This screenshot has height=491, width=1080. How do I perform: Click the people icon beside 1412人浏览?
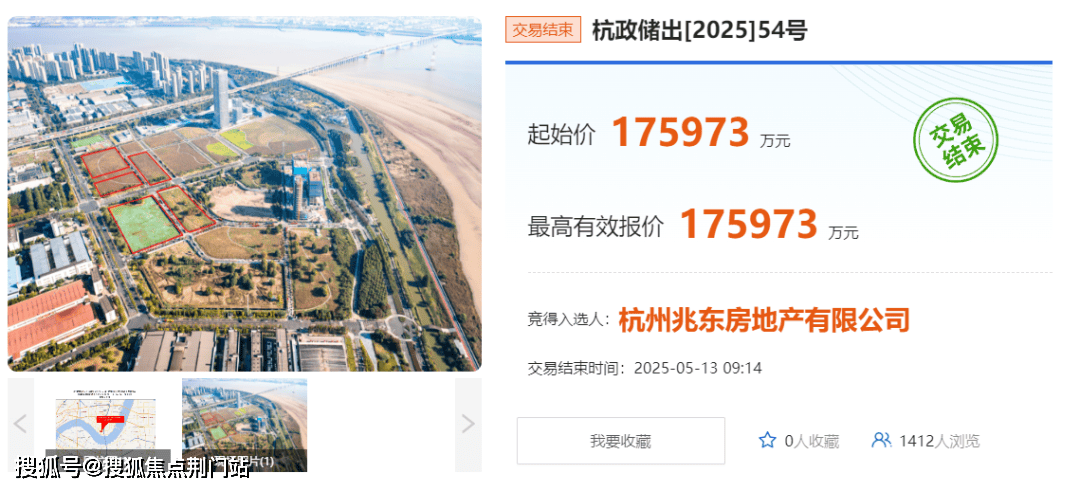(x=881, y=440)
